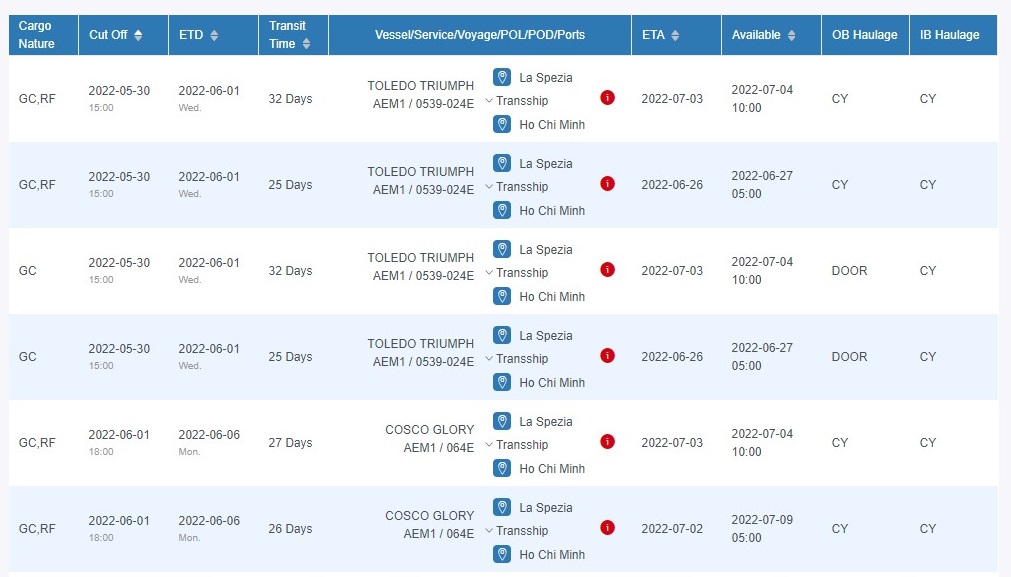1011x577 pixels.
Task: Click the red info icon in the first row
Action: pyautogui.click(x=607, y=98)
